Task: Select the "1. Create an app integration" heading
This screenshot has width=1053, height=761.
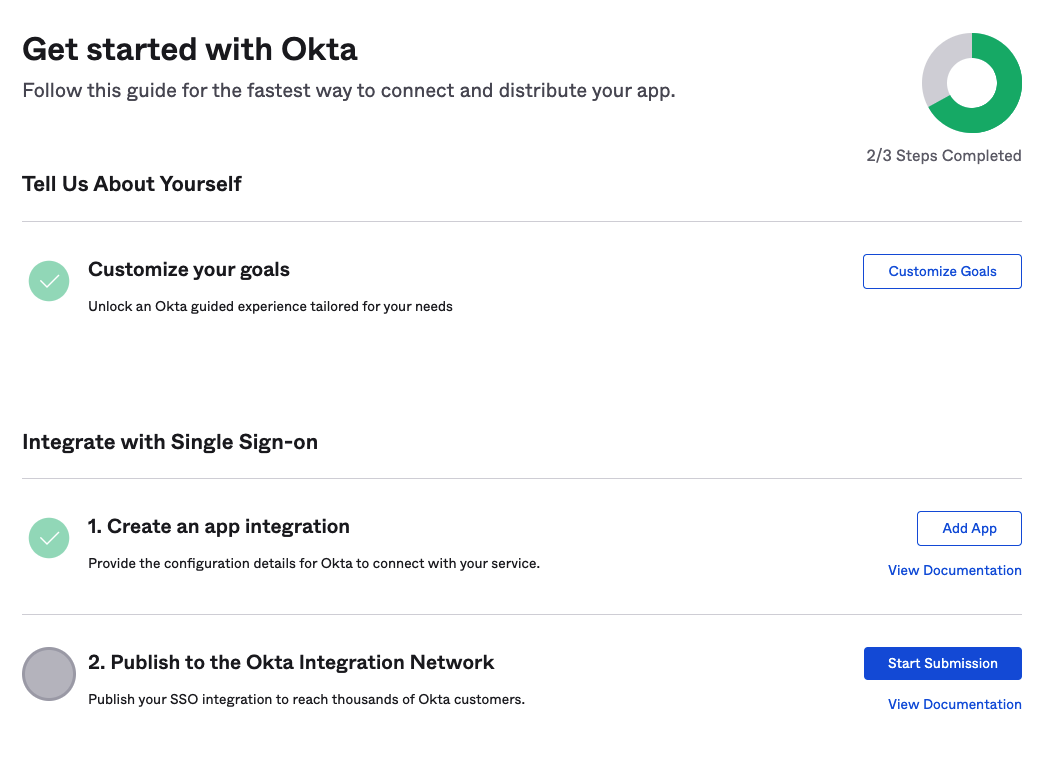Action: click(219, 526)
